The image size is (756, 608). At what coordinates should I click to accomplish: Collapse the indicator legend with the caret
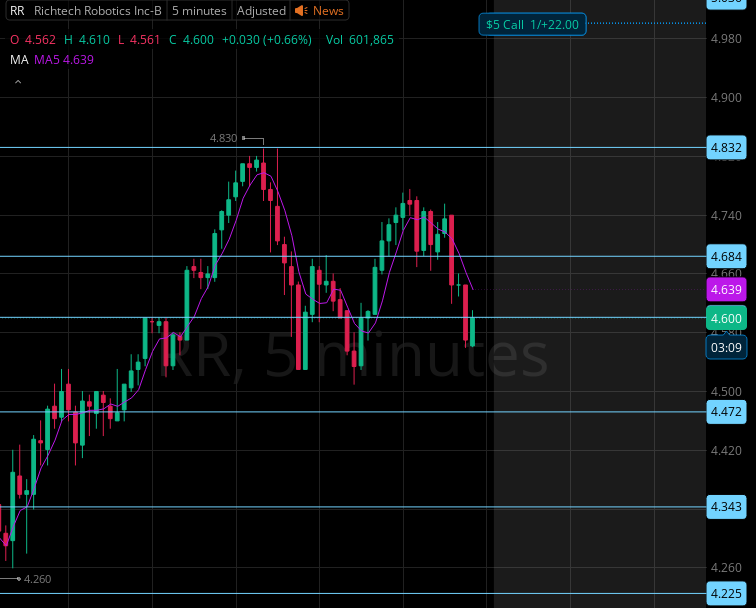[18, 82]
